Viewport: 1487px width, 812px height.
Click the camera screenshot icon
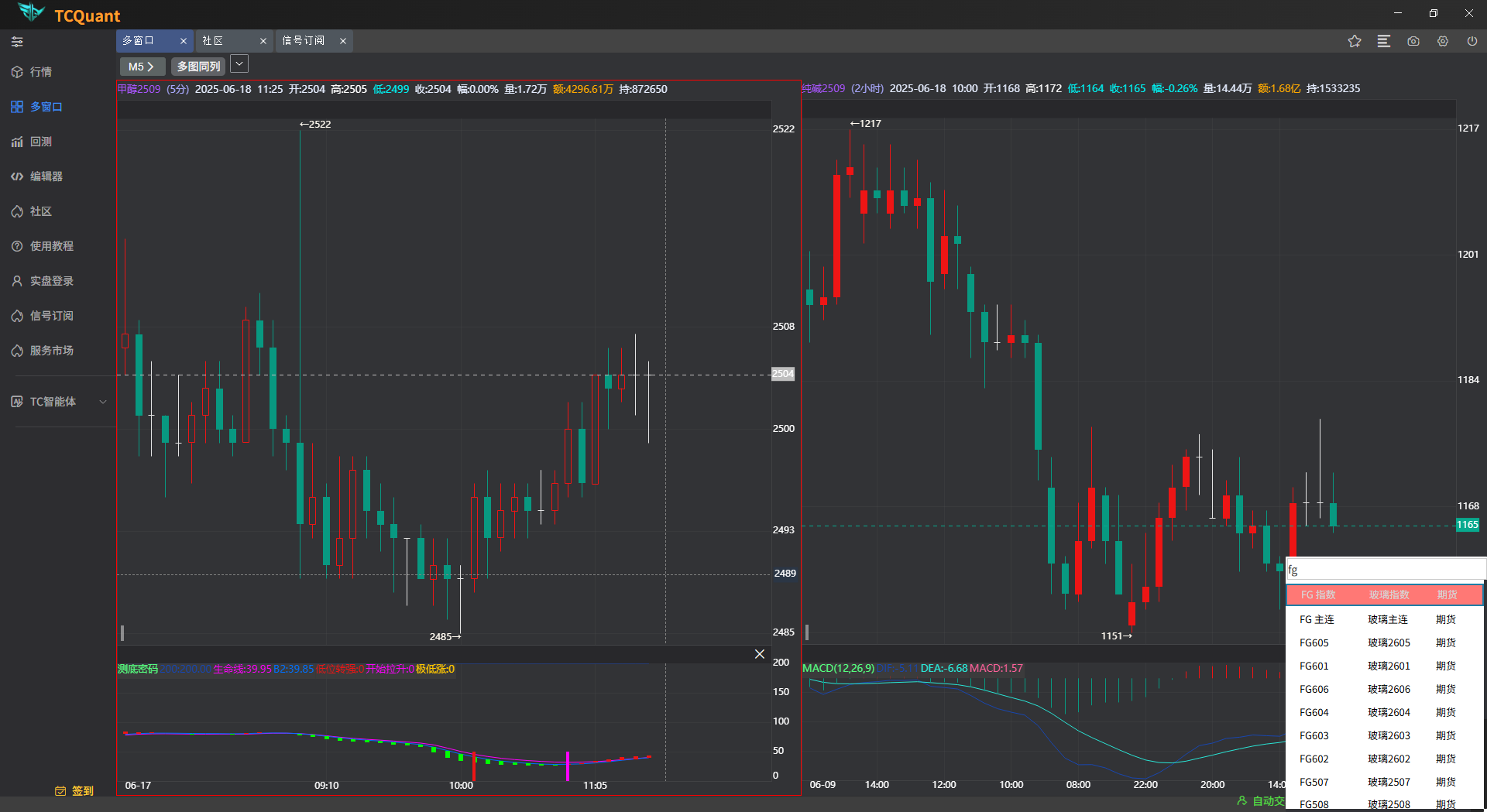(1413, 41)
